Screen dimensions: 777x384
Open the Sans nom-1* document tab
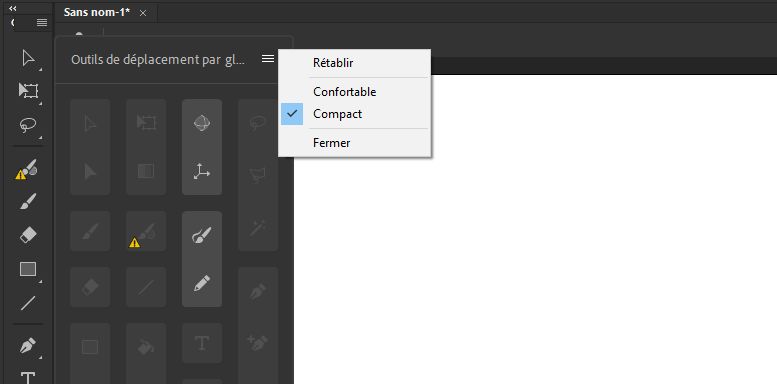(97, 12)
